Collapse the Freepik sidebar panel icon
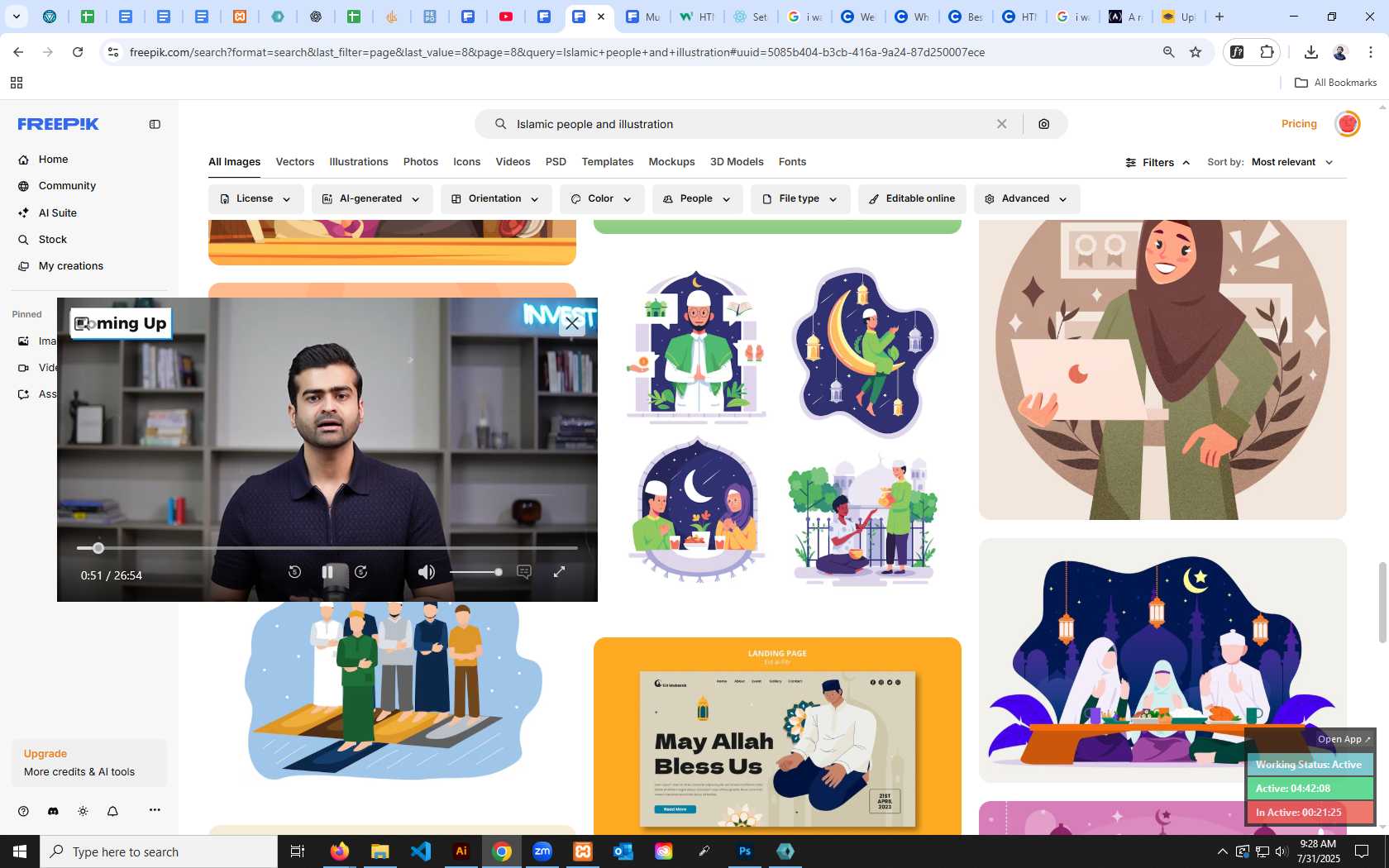Image resolution: width=1389 pixels, height=868 pixels. [x=155, y=124]
